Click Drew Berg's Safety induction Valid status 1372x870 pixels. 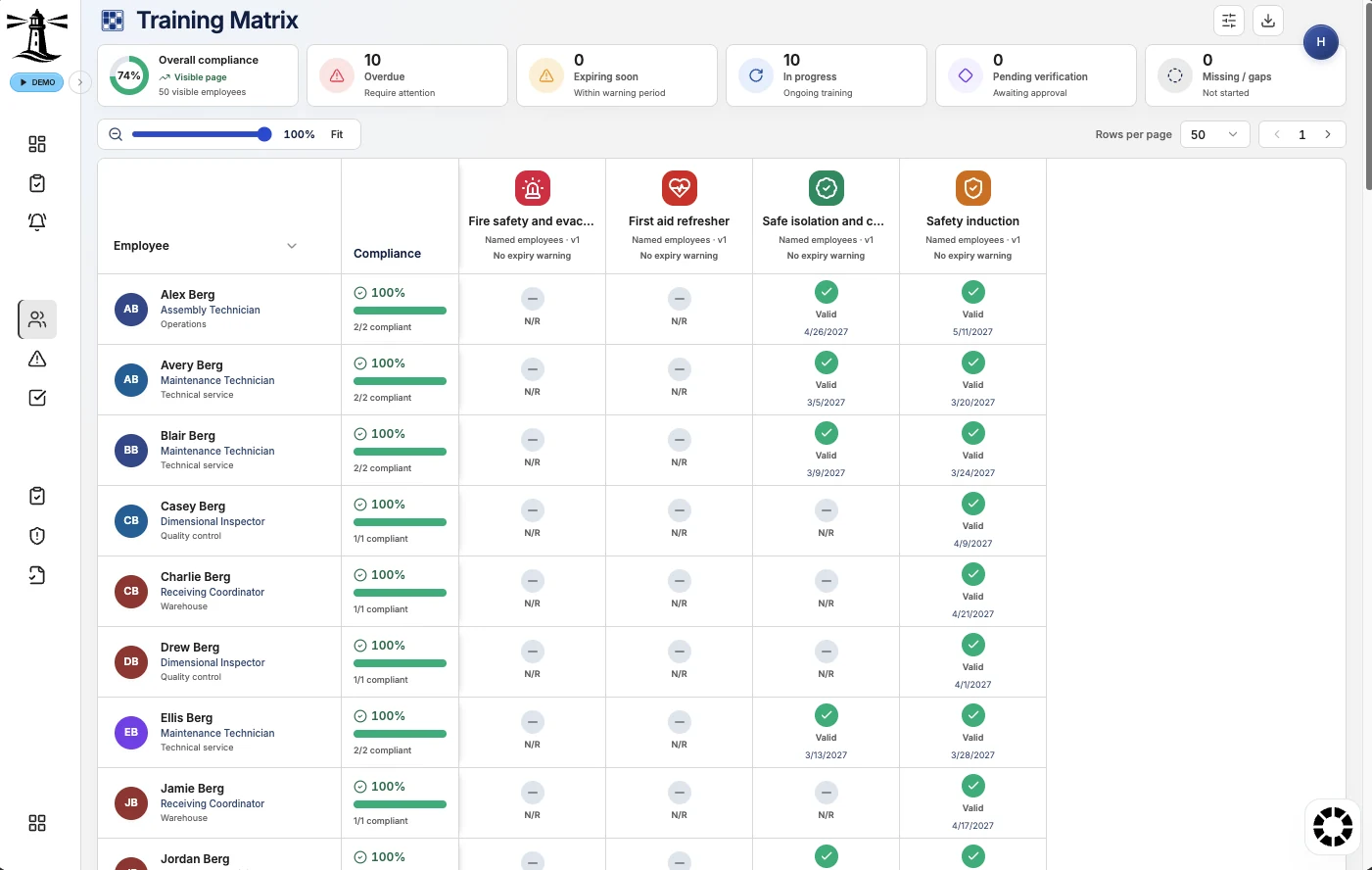click(973, 662)
